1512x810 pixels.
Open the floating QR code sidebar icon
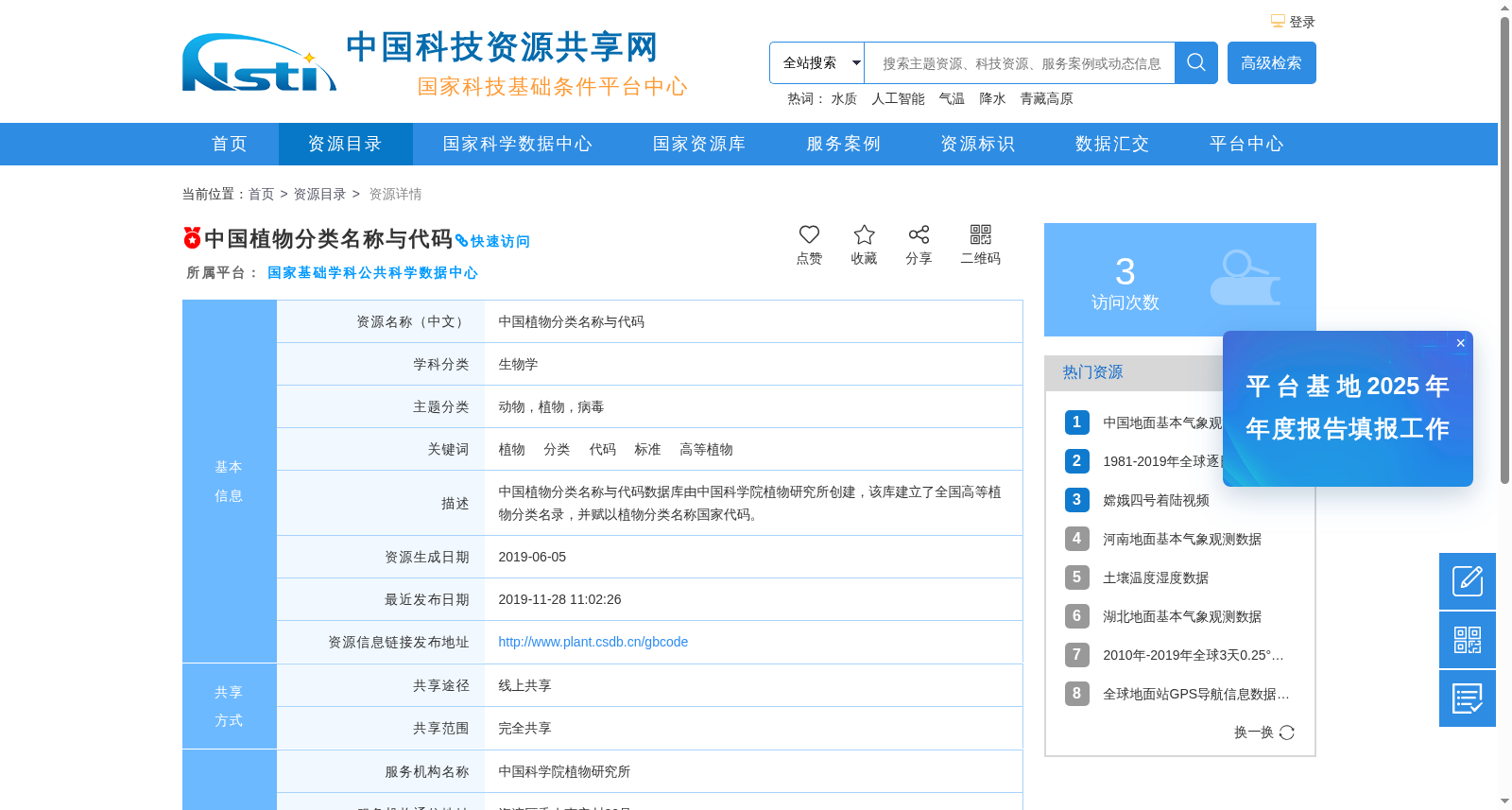tap(1468, 640)
